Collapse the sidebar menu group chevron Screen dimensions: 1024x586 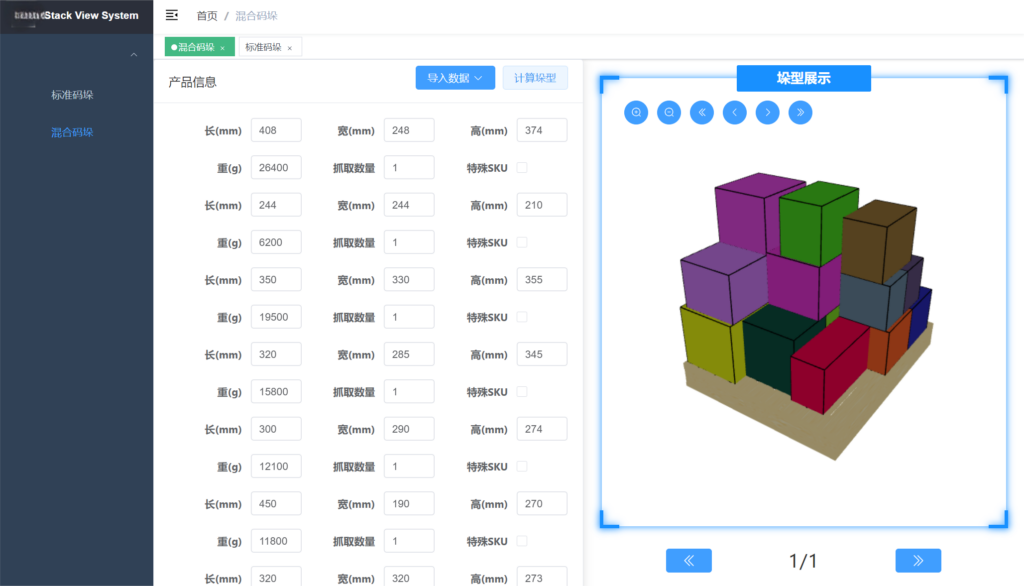tap(134, 55)
